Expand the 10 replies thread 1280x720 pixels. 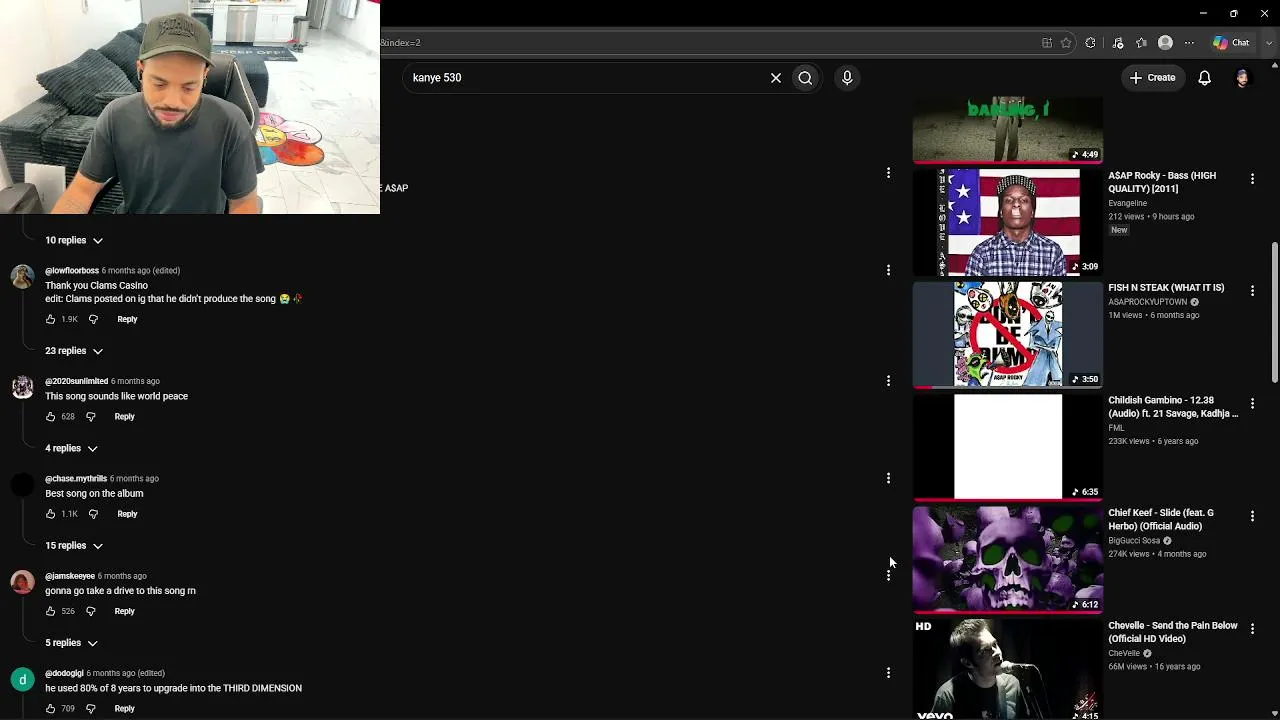pyautogui.click(x=74, y=240)
